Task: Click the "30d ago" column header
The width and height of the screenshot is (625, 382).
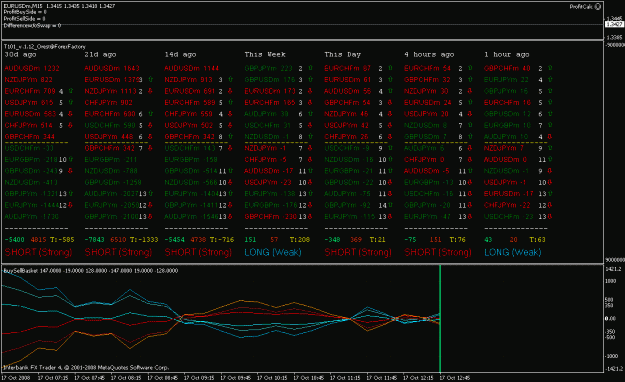Action: (x=20, y=55)
